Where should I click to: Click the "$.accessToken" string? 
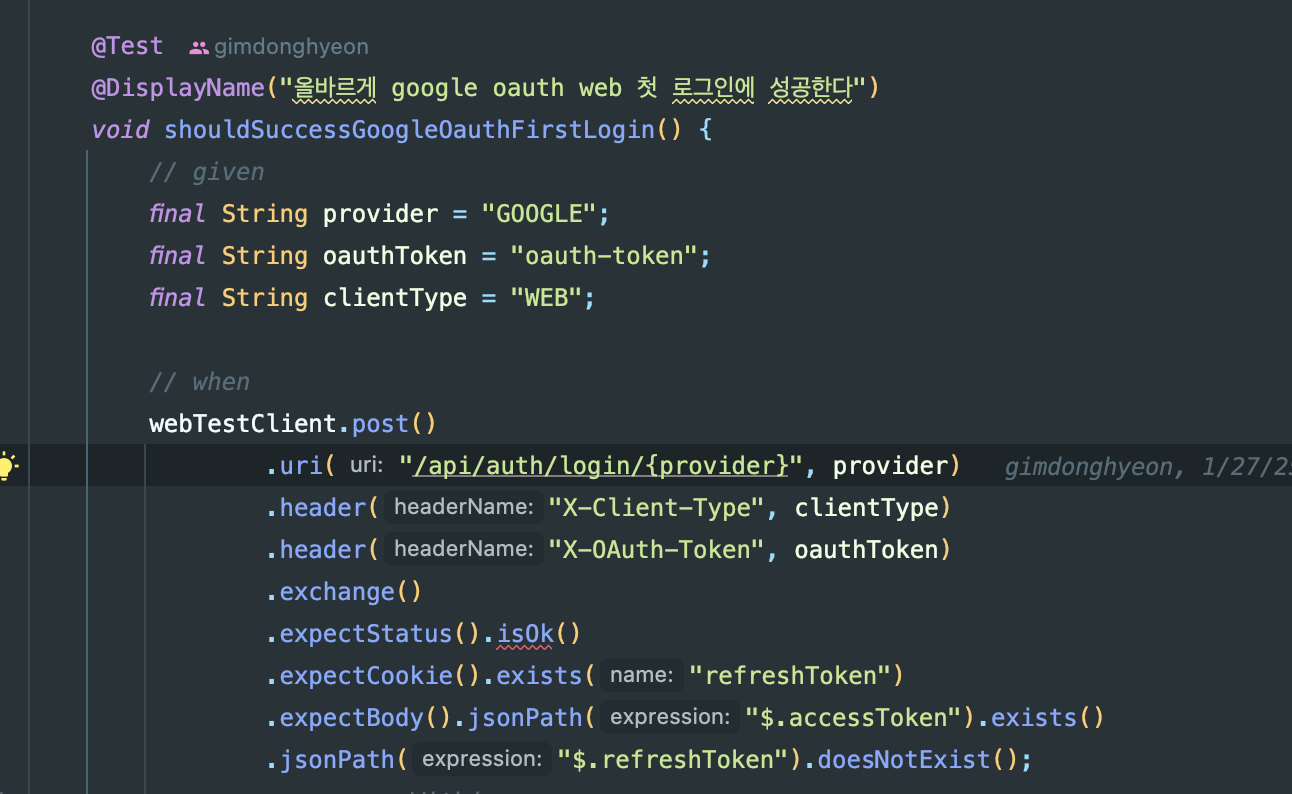point(854,718)
